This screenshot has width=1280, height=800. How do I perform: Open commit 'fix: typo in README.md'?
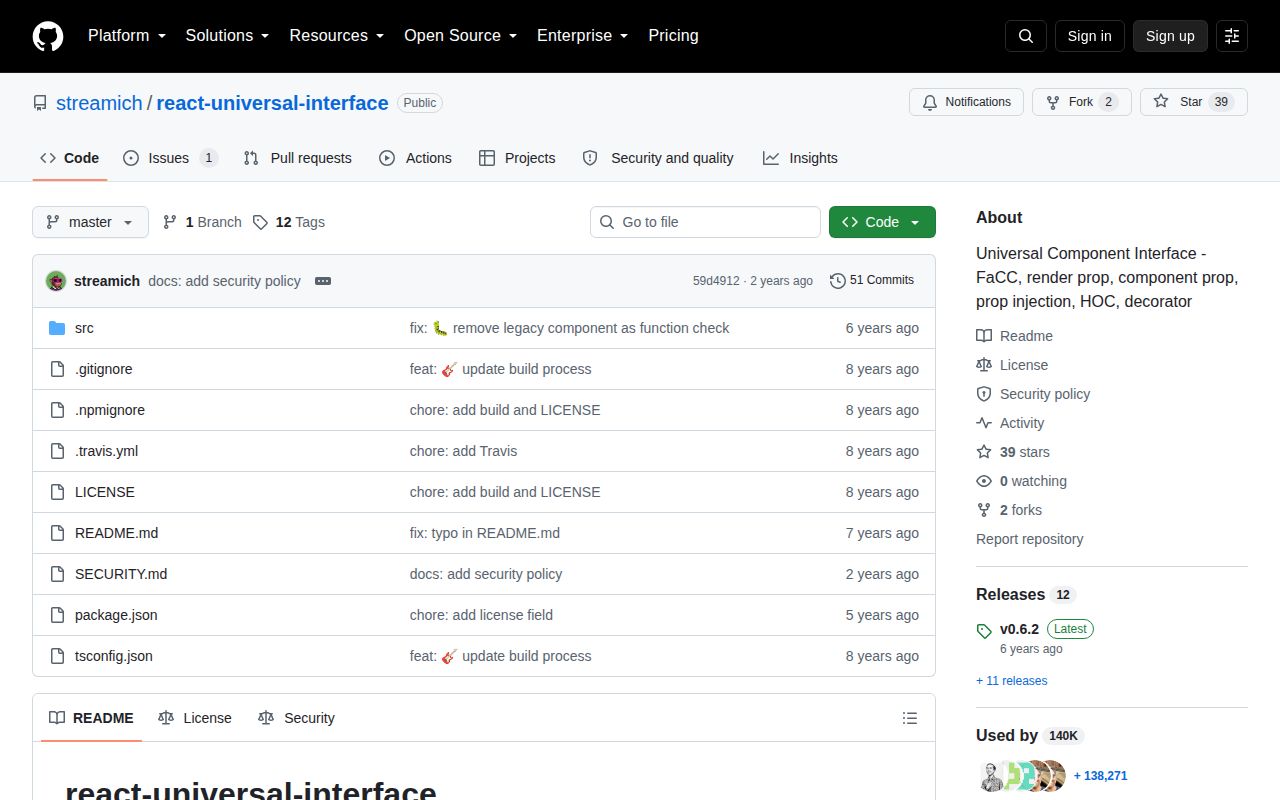(x=485, y=533)
